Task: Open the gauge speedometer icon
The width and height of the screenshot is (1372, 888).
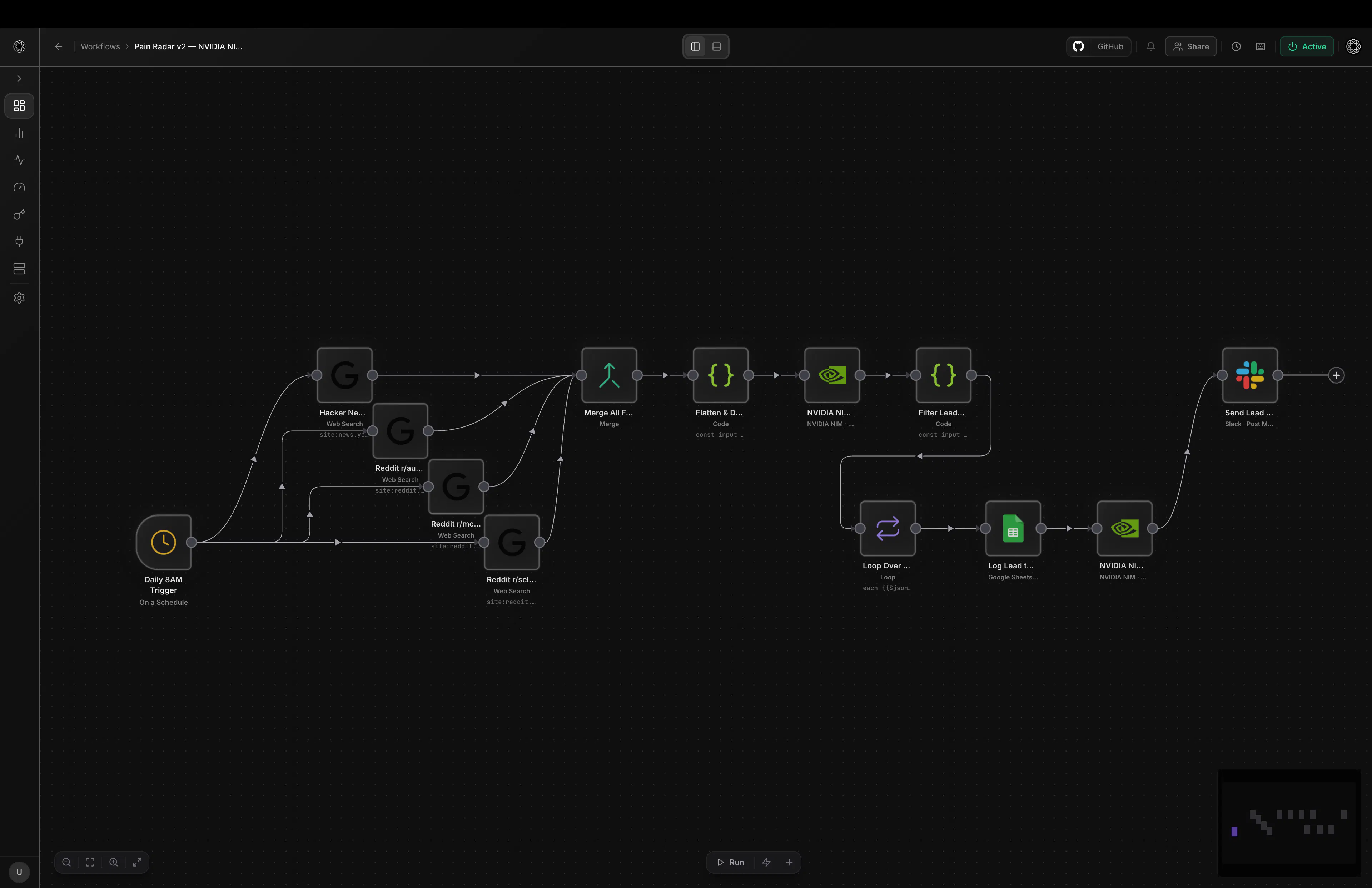Action: coord(19,187)
